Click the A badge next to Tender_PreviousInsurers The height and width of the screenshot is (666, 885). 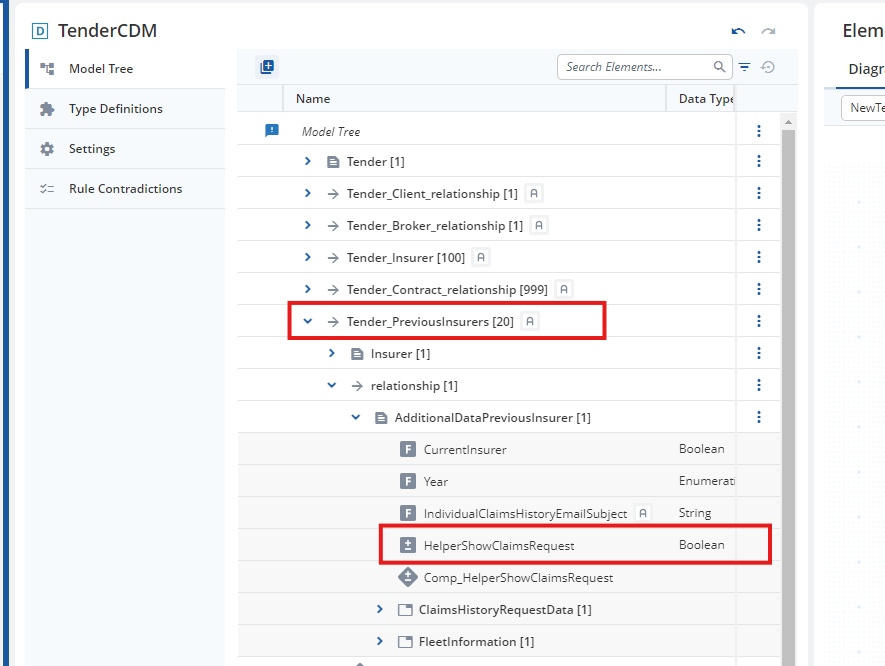529,321
